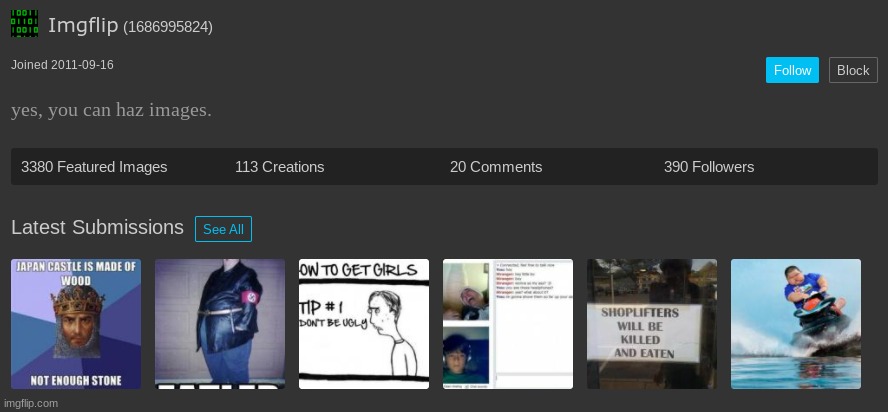Click the Imgflip username heading
888x412 pixels.
83,26
